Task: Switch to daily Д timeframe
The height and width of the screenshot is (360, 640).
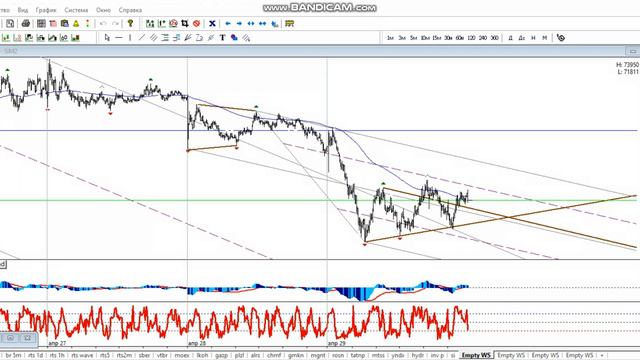Action: [x=510, y=38]
